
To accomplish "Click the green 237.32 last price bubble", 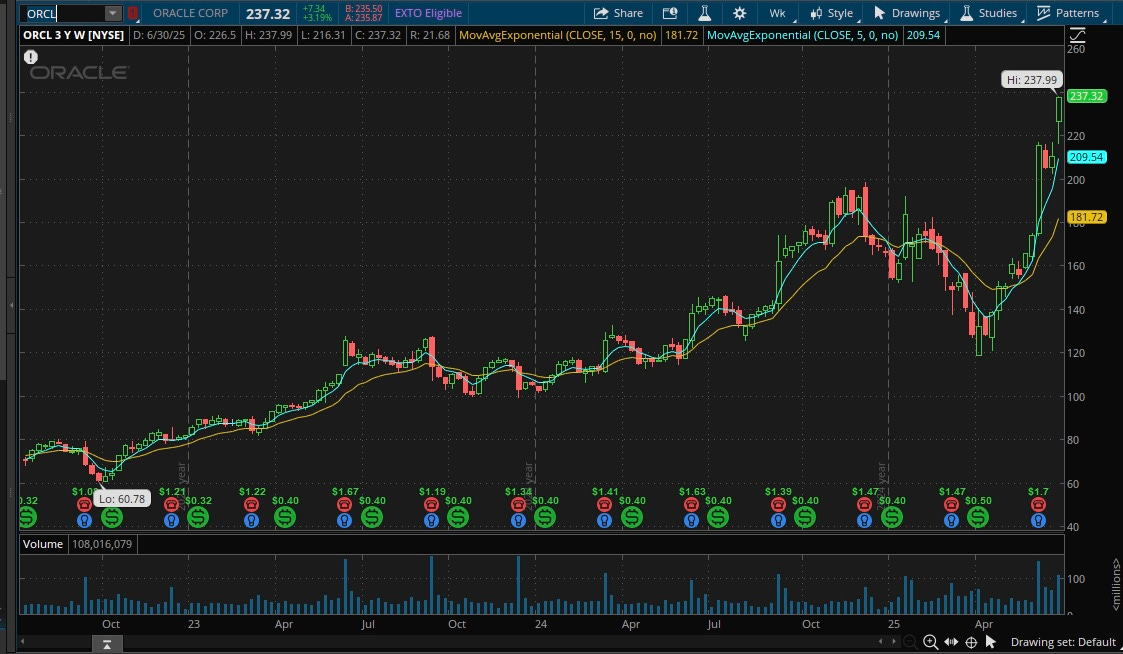I will (x=1086, y=96).
